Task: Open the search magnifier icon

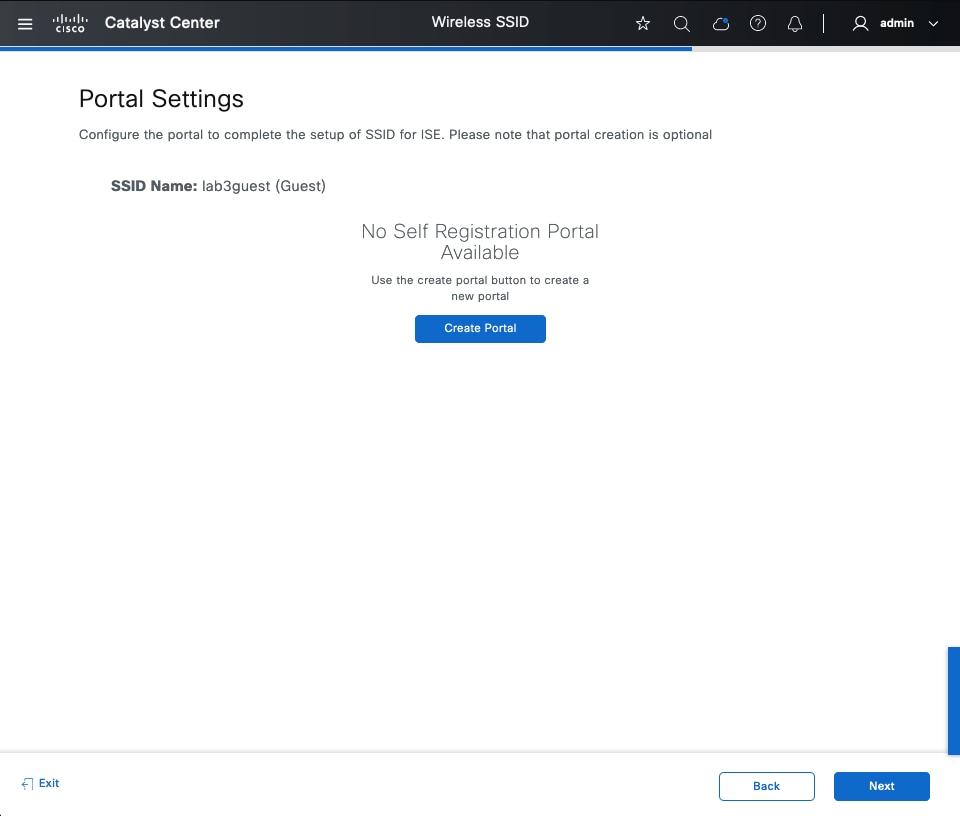Action: [682, 23]
